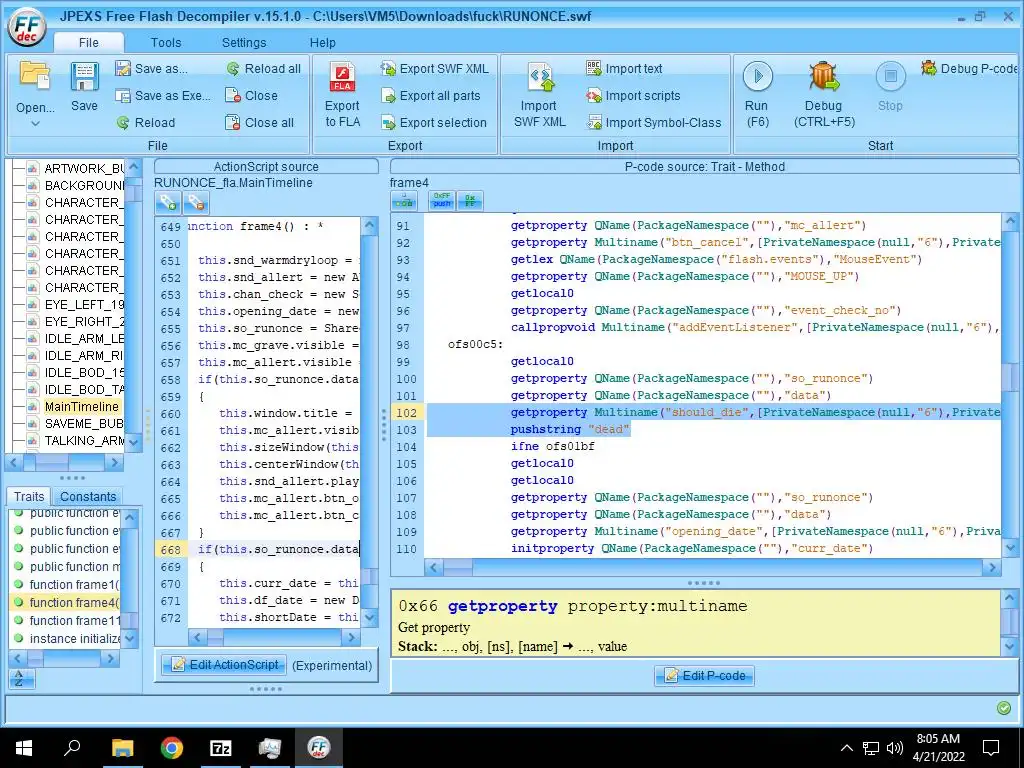The image size is (1024, 768).
Task: Click the remove trait icon beside add trait
Action: [x=195, y=203]
